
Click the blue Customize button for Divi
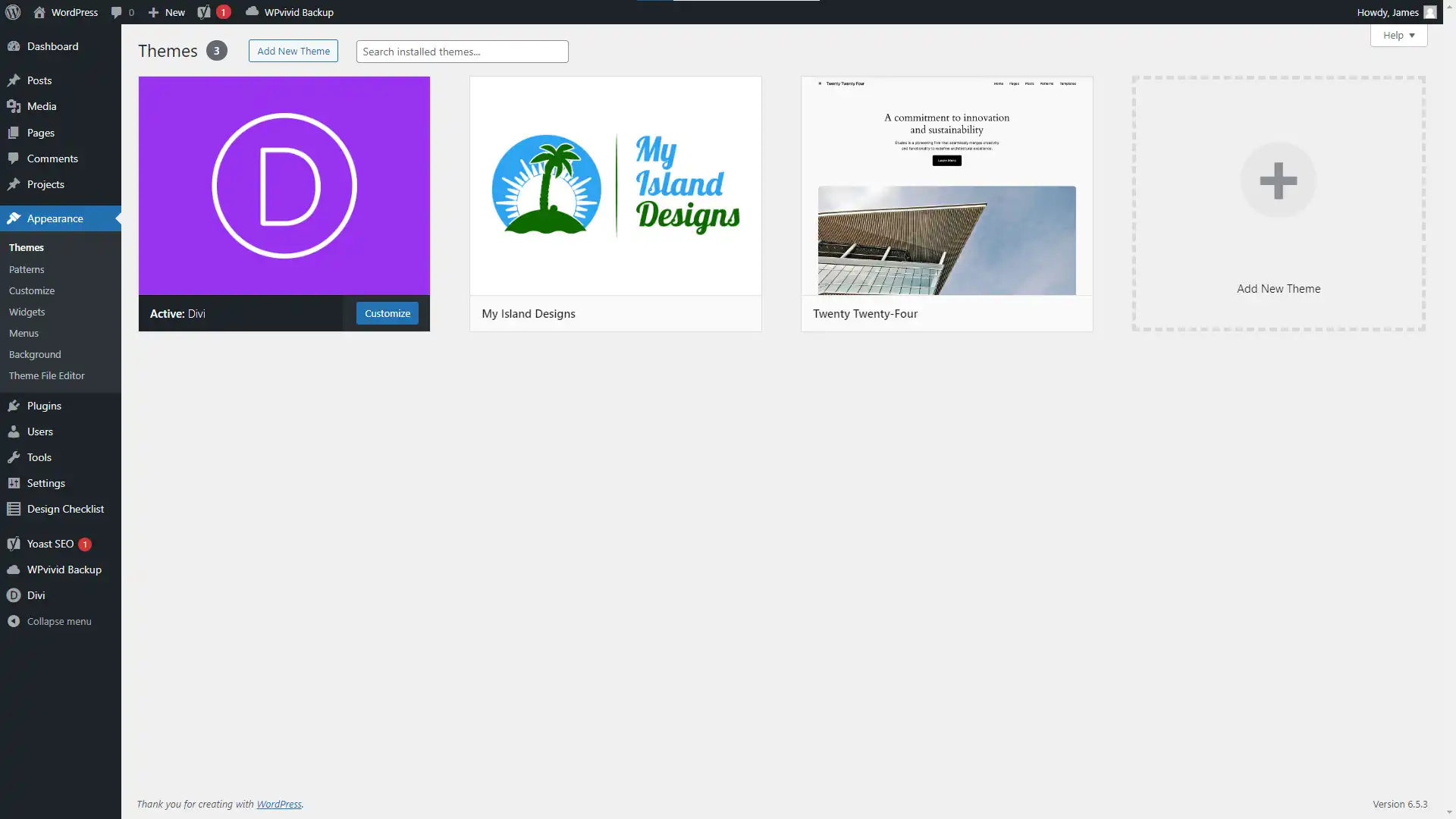(387, 313)
